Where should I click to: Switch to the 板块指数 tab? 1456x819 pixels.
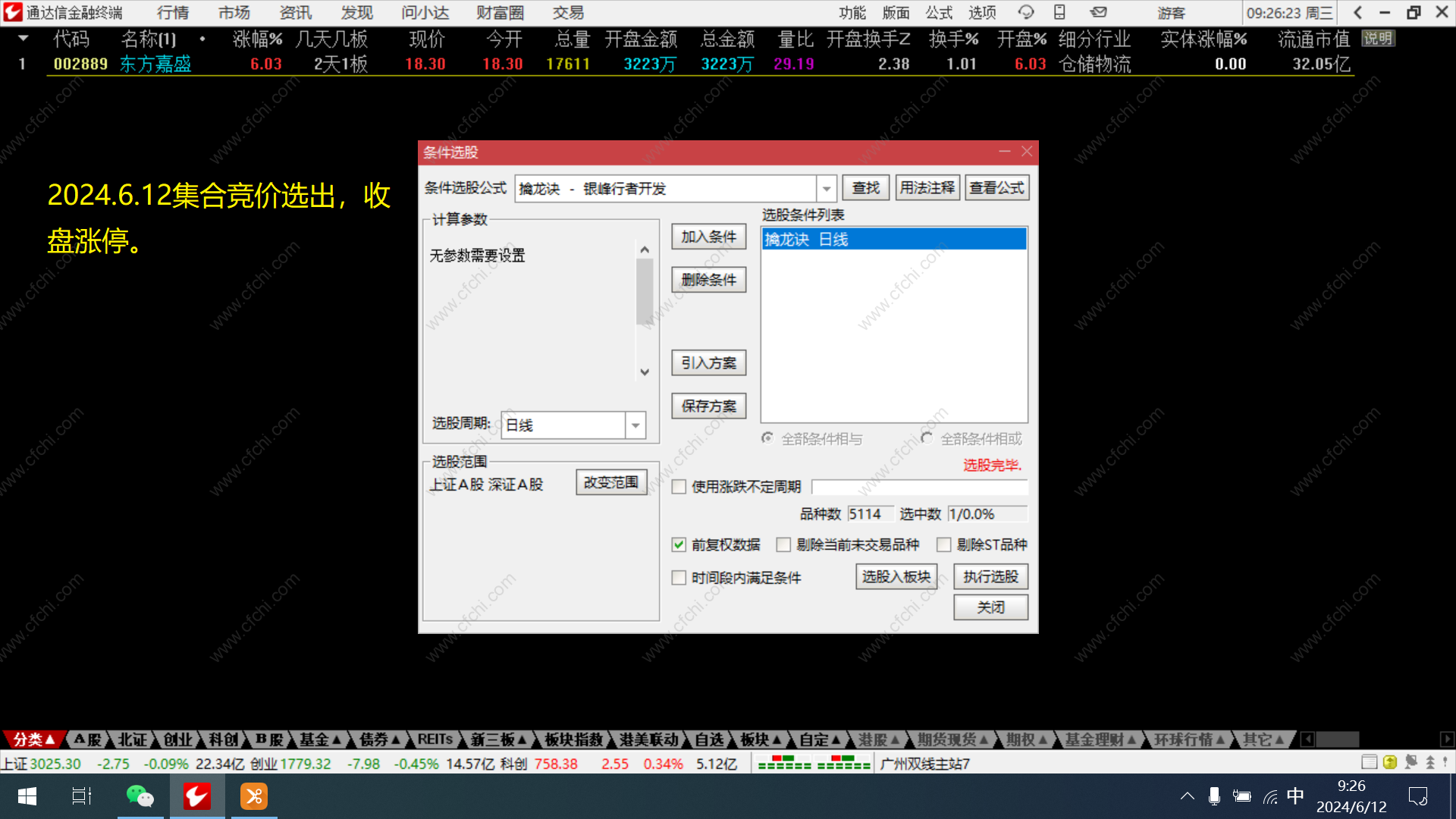(x=573, y=739)
